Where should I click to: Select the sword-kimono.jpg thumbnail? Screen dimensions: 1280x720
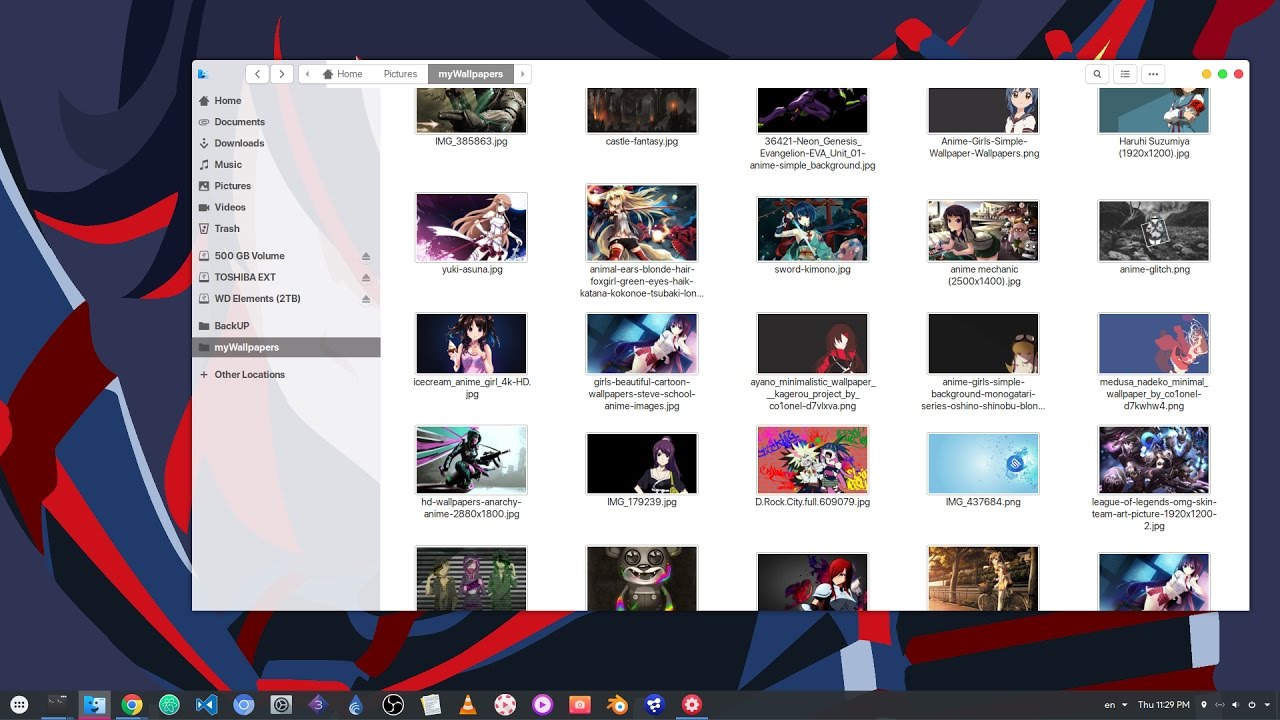(x=812, y=230)
